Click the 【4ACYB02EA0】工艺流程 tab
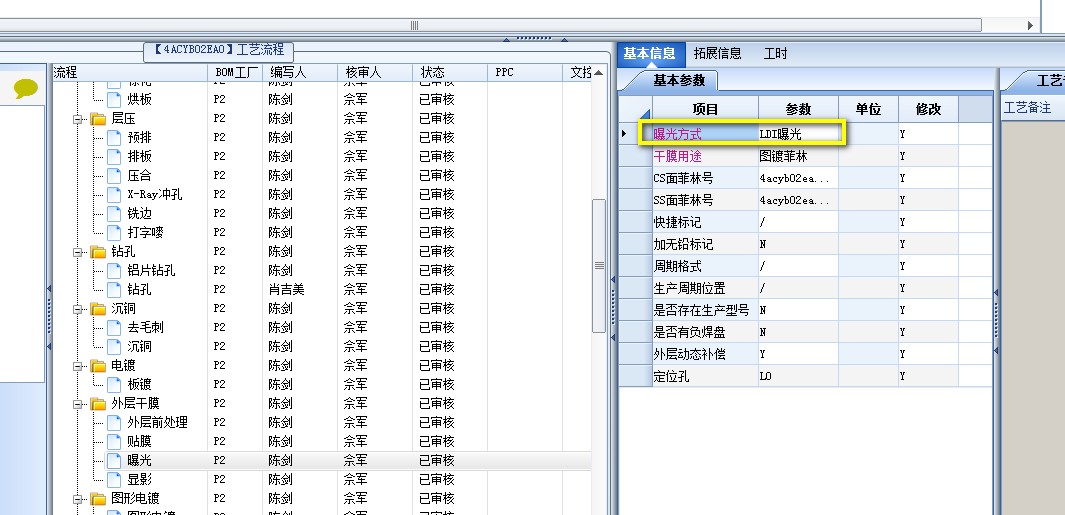The image size is (1065, 515). click(219, 50)
